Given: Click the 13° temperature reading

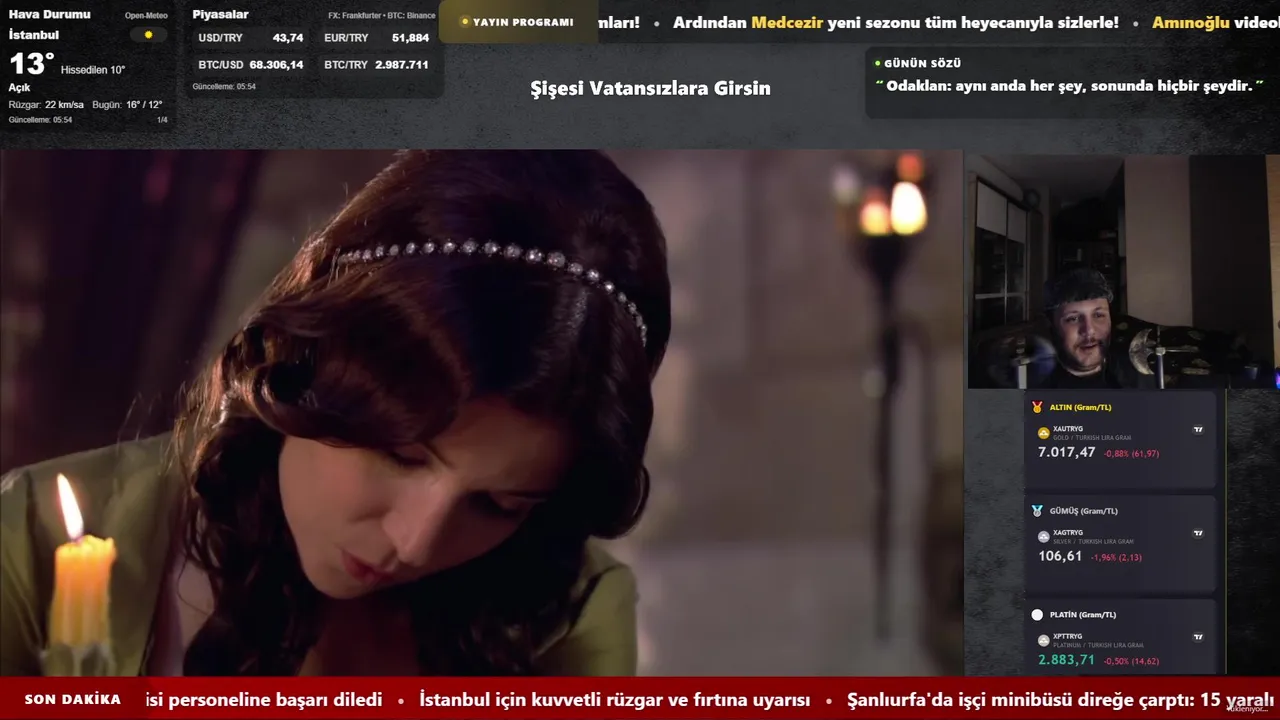Looking at the screenshot, I should (x=31, y=65).
